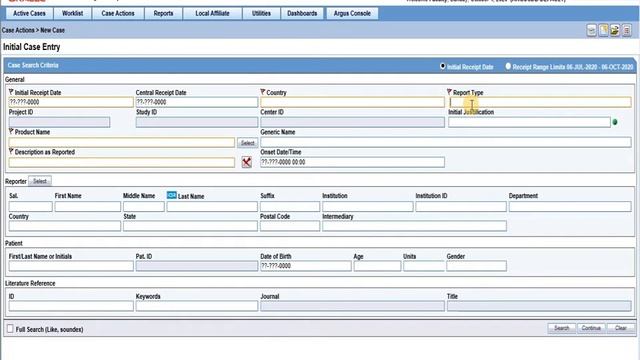Click the reporter State field
The height and width of the screenshot is (360, 640).
coord(190,226)
